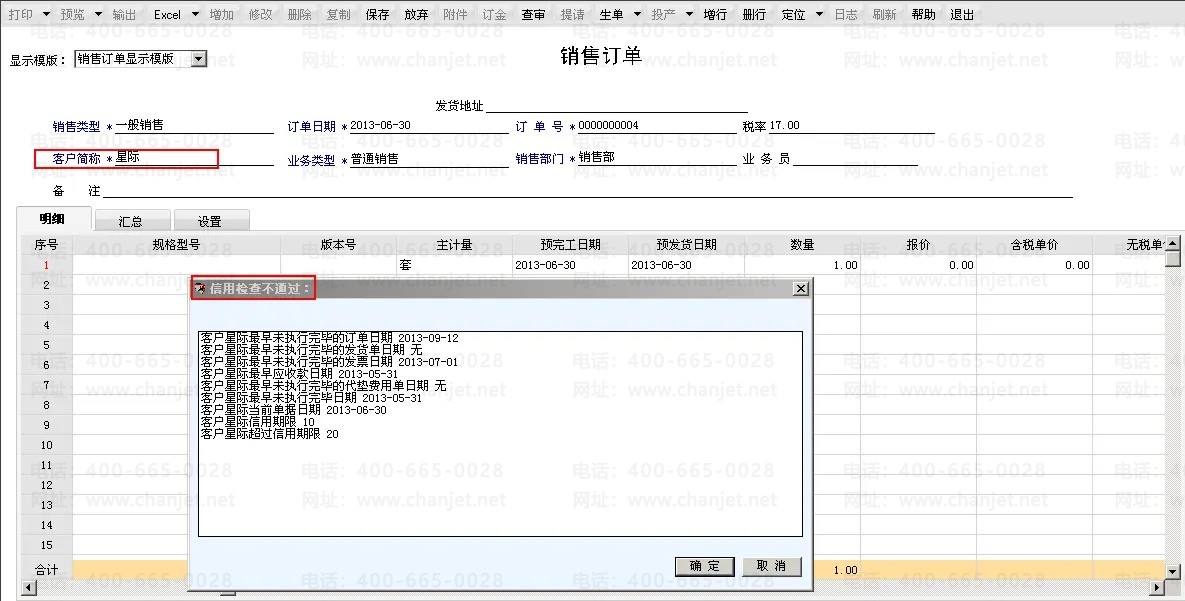Click the 客户简称 input field
Screen dimensions: 1185x601
click(193, 158)
